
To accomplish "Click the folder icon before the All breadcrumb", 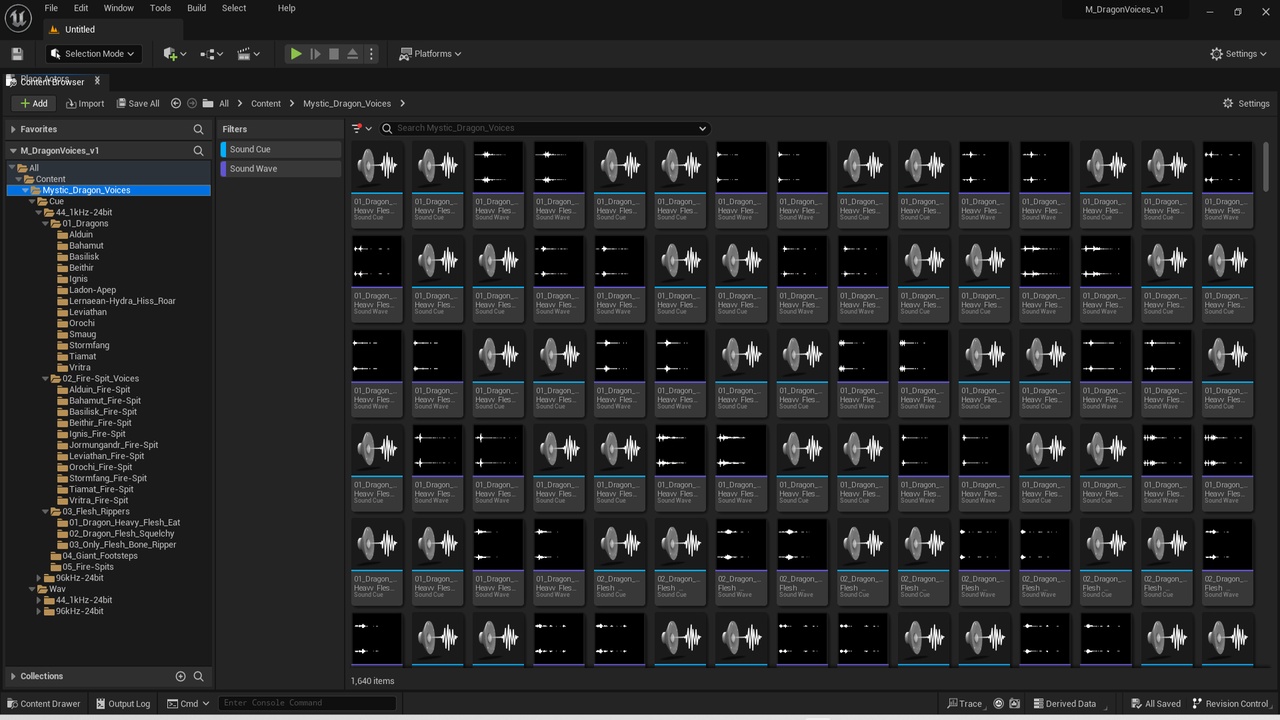I will click(208, 103).
